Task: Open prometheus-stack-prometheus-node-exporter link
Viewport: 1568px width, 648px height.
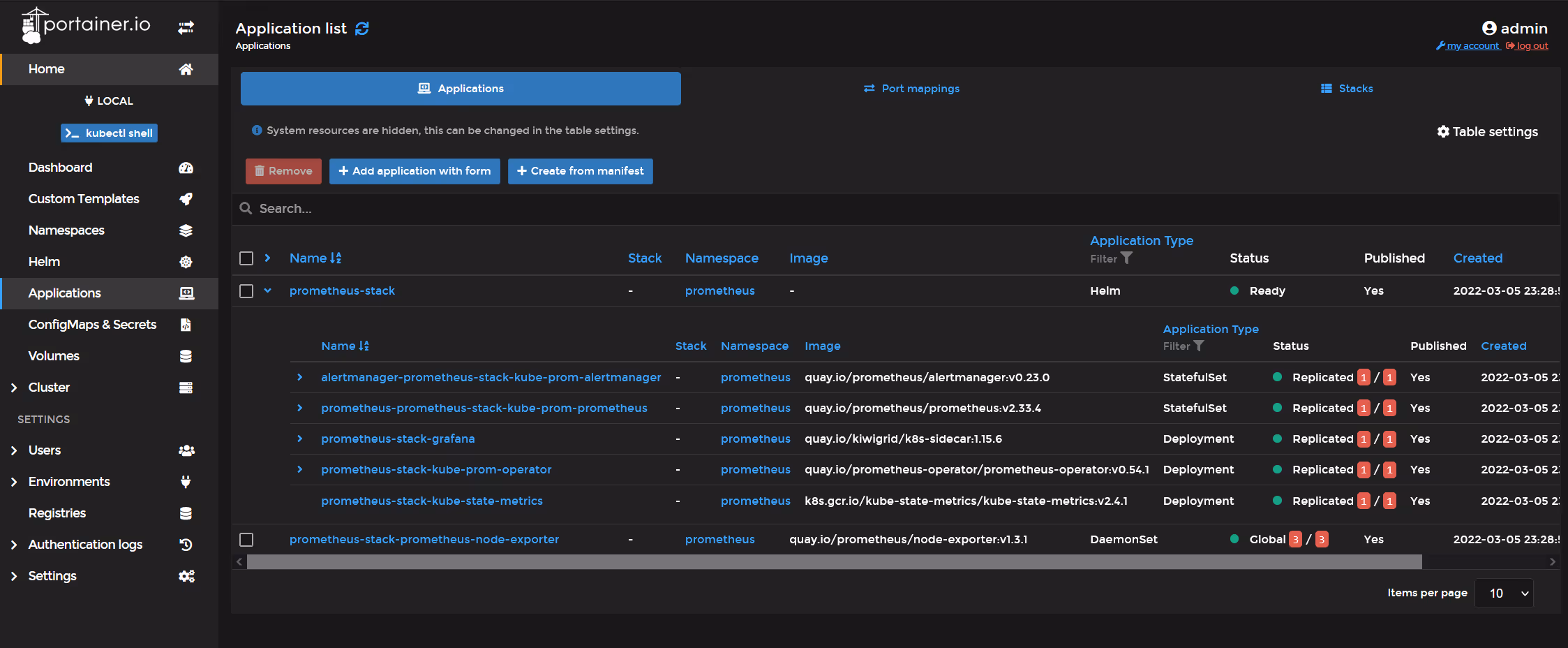Action: pyautogui.click(x=424, y=539)
